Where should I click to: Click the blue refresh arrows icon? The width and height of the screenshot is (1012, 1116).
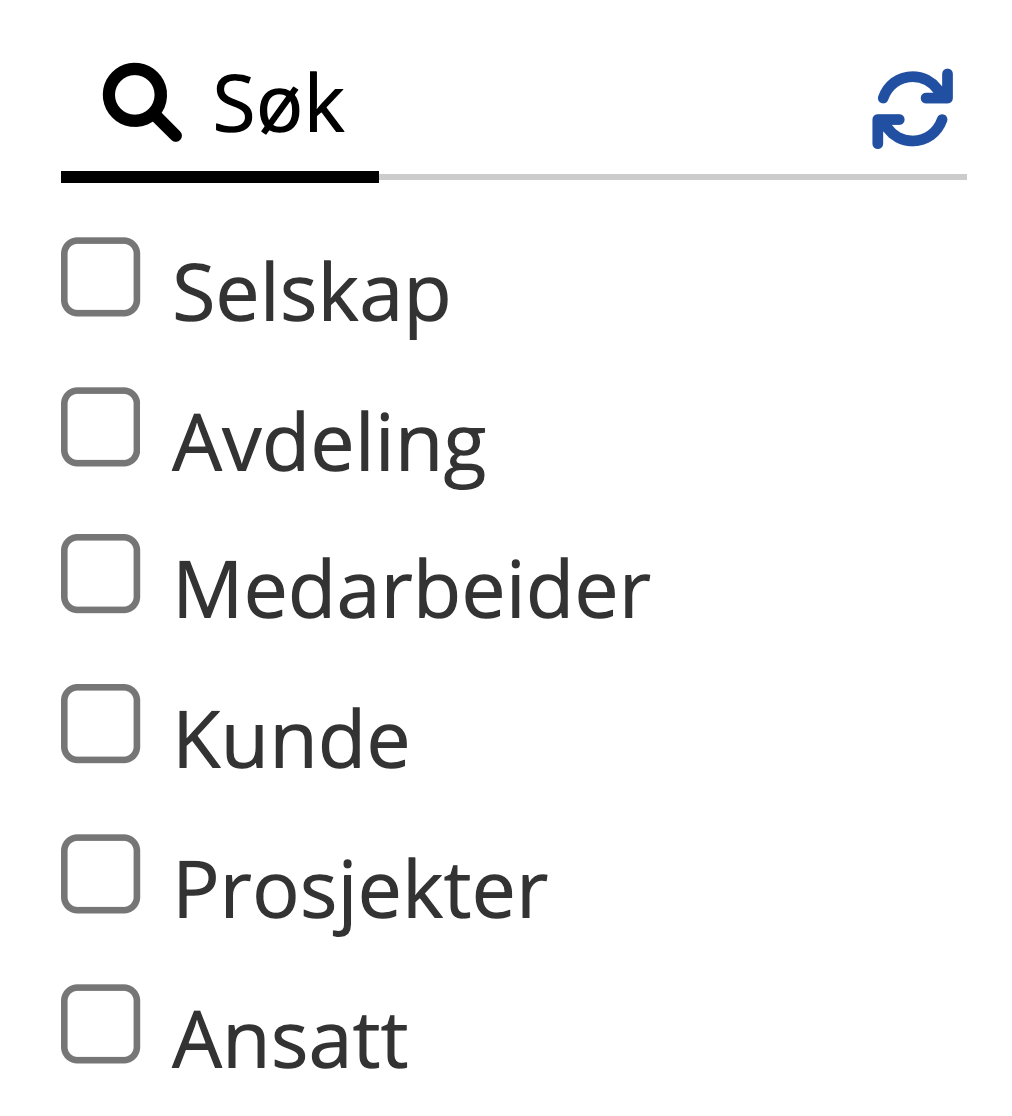pyautogui.click(x=912, y=108)
